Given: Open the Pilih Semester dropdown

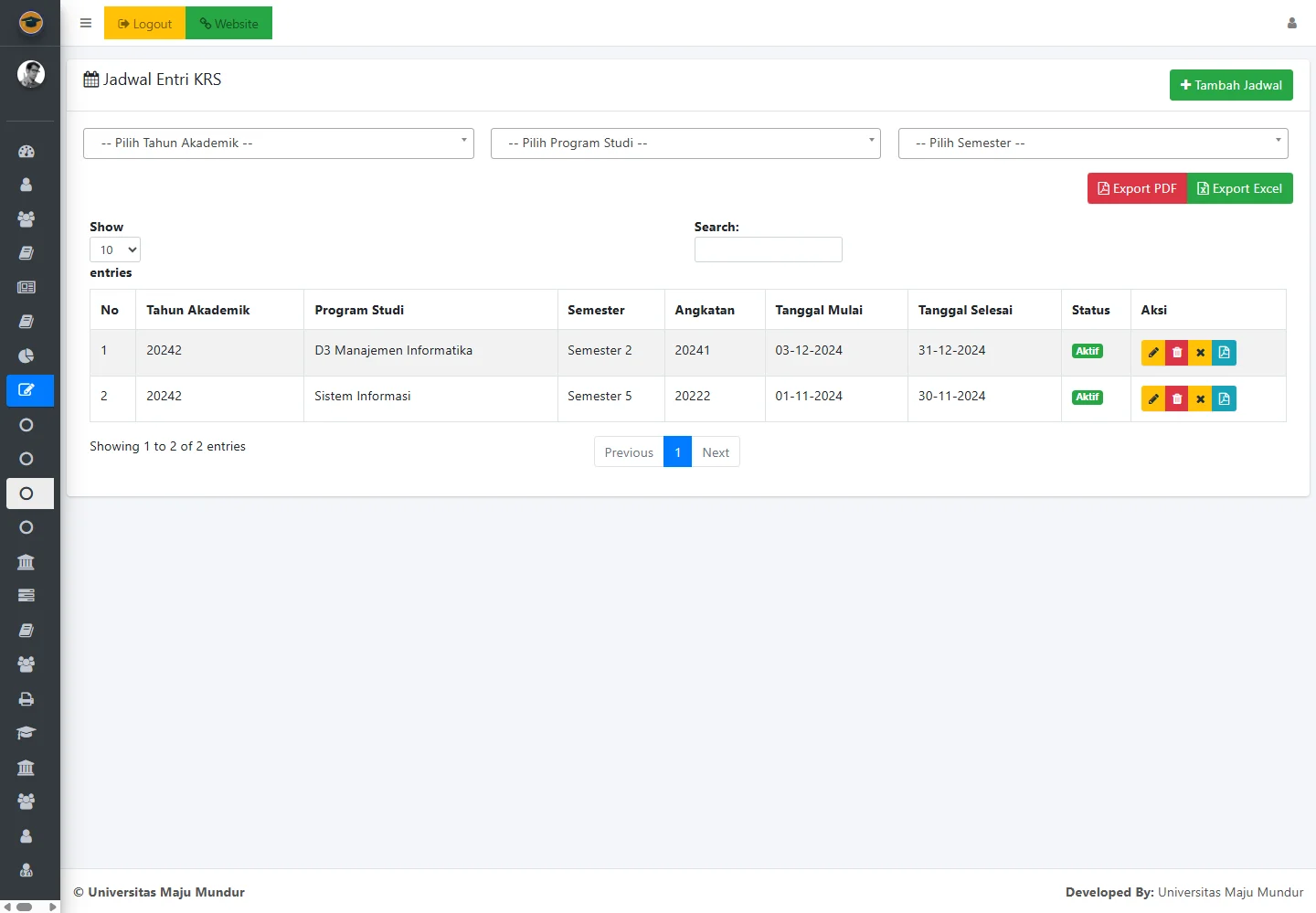Looking at the screenshot, I should (1093, 143).
